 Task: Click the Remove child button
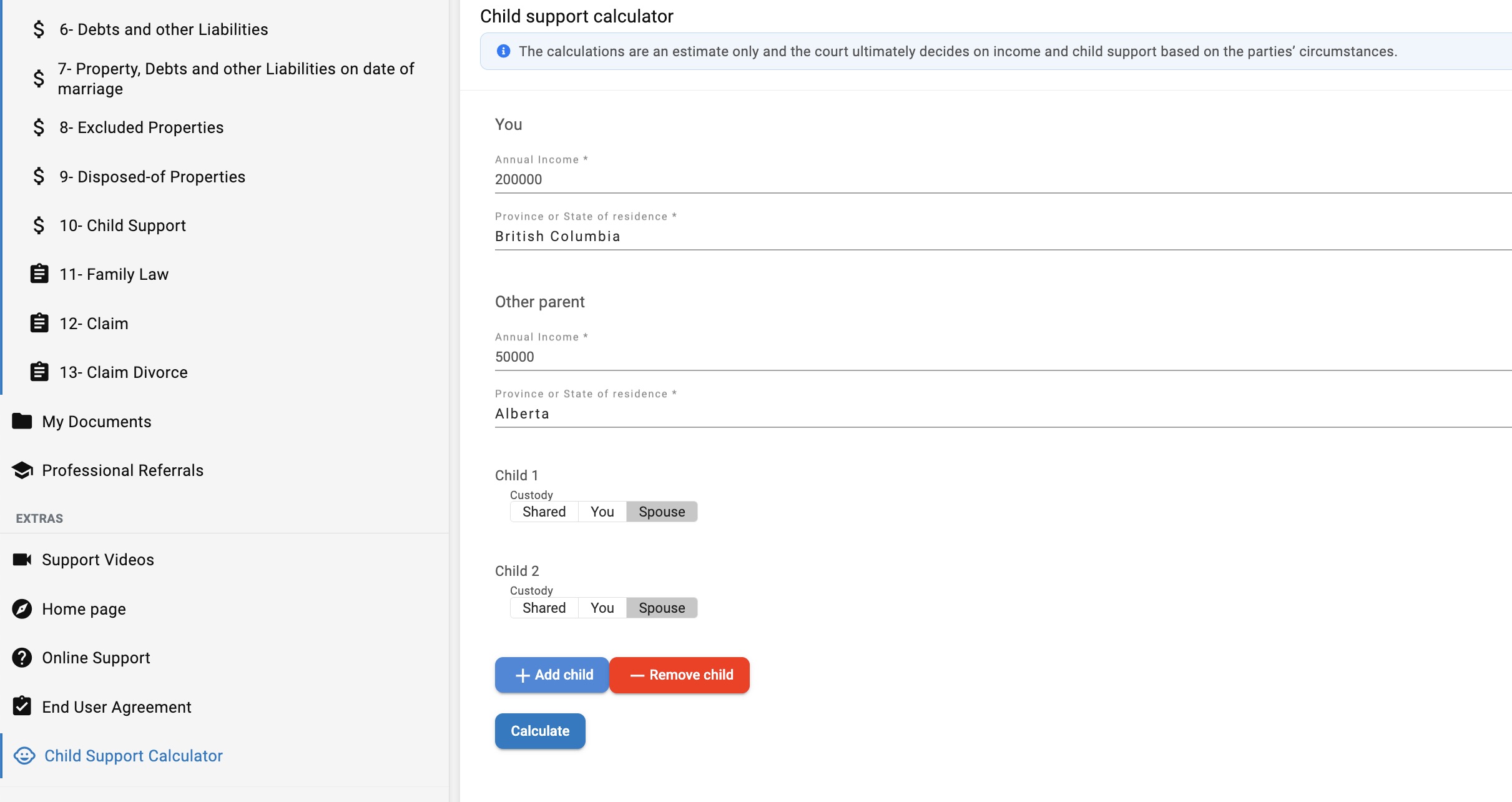(679, 675)
